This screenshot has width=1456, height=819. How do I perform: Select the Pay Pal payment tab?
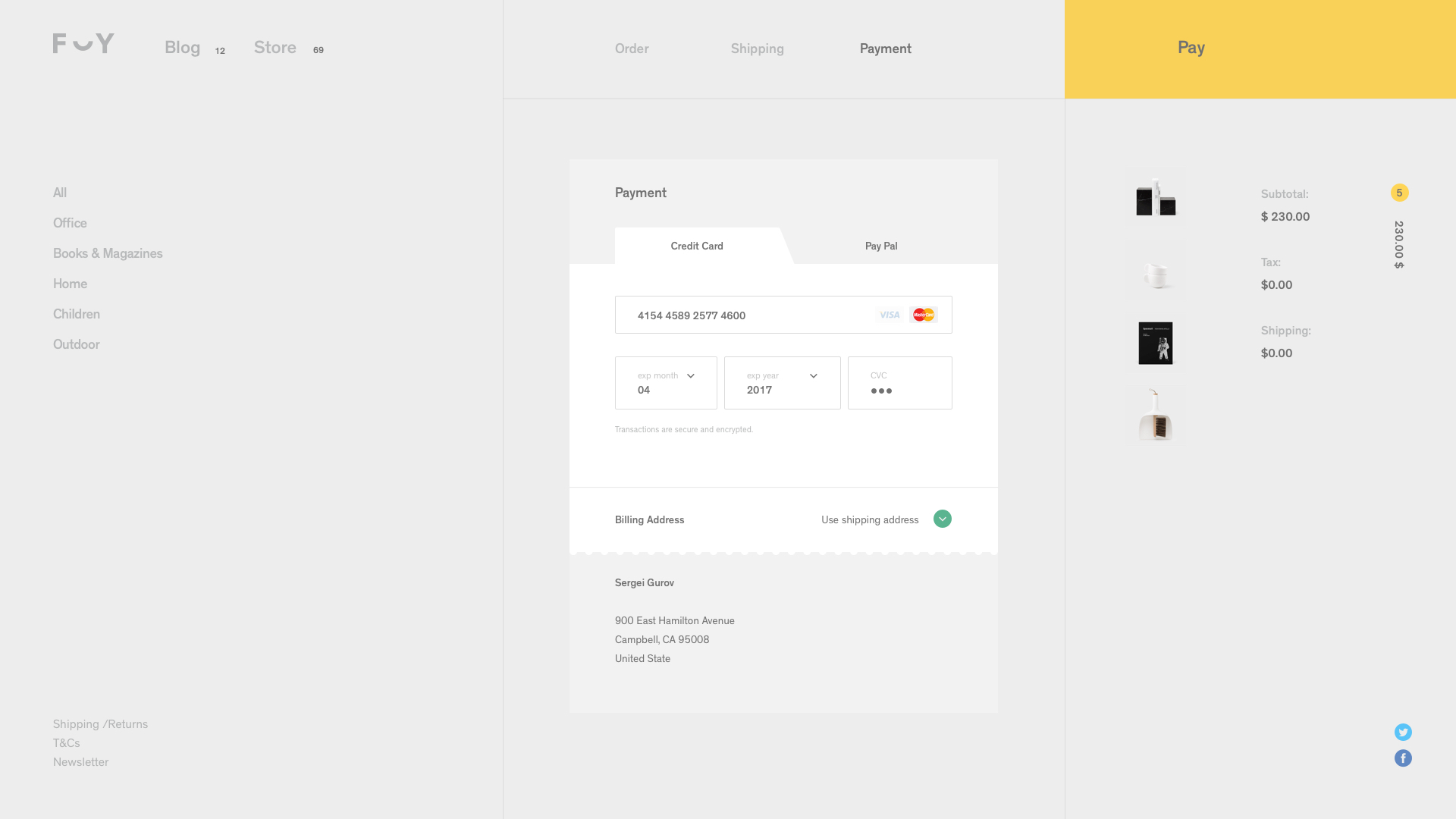pos(881,245)
